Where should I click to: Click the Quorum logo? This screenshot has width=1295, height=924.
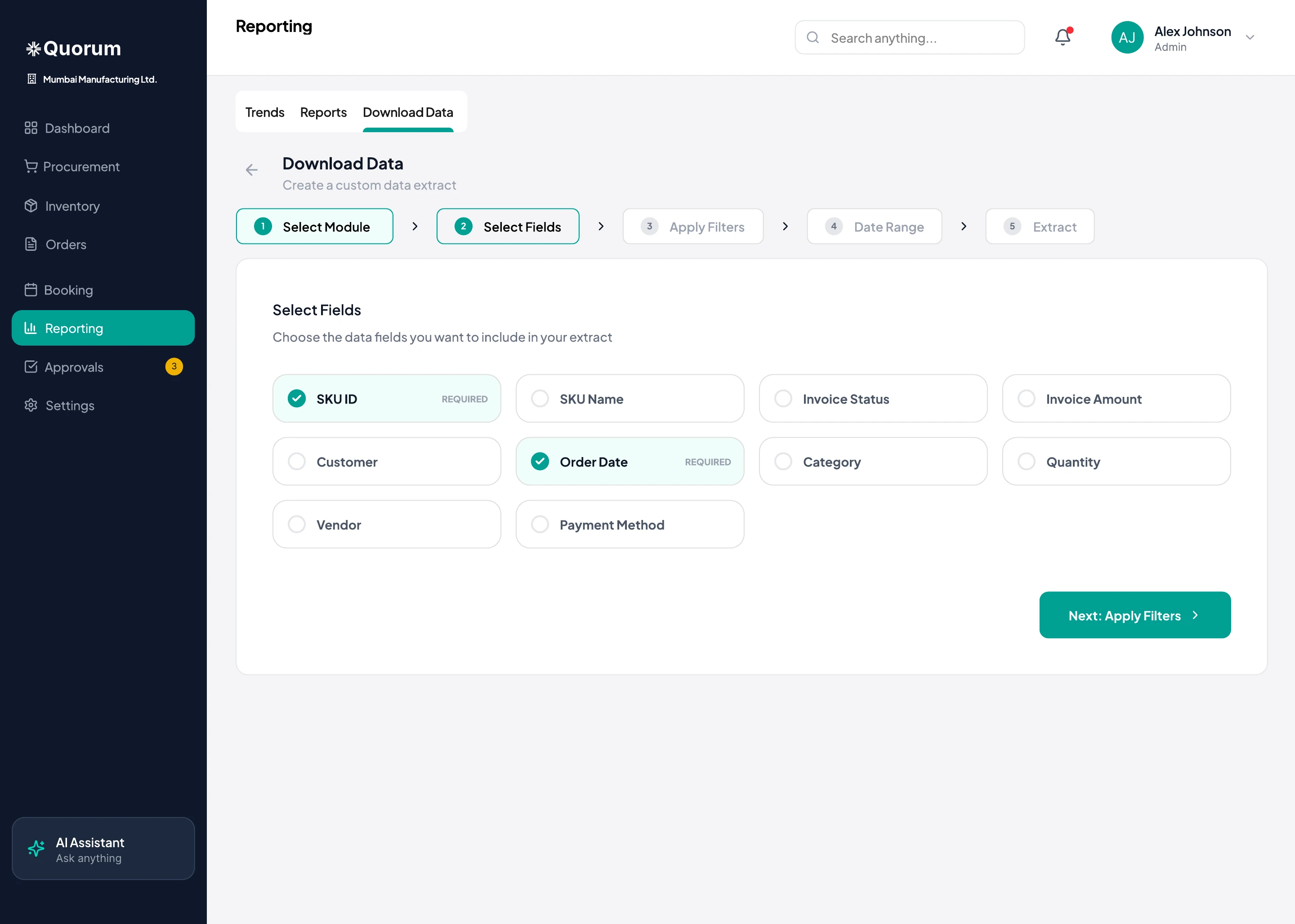click(x=73, y=49)
